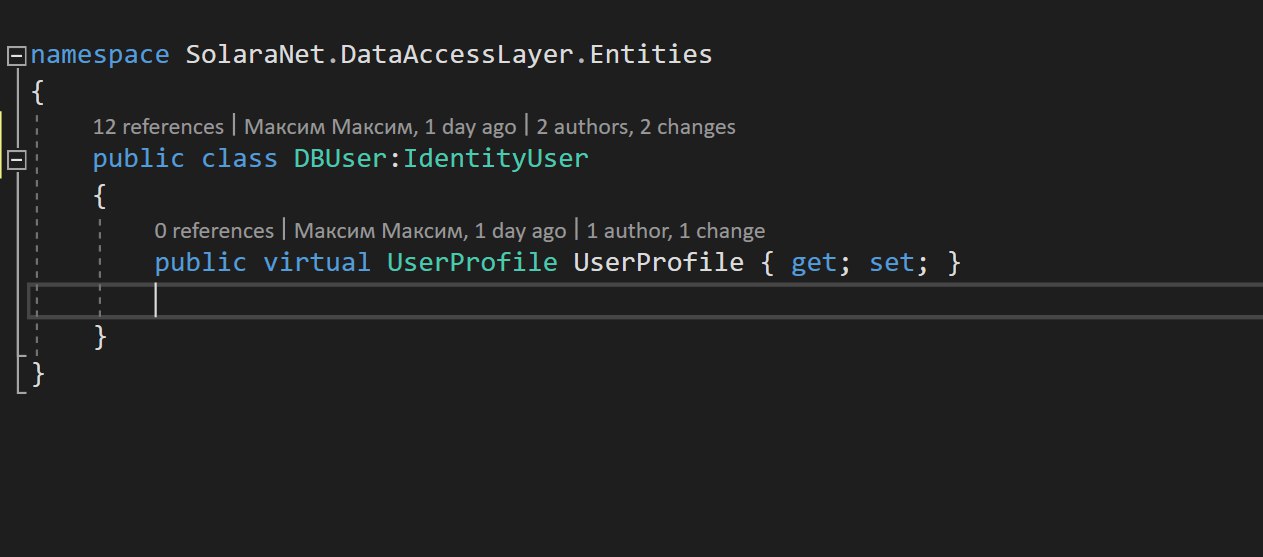
Task: Open the 12 references CodeLens link
Action: point(158,127)
